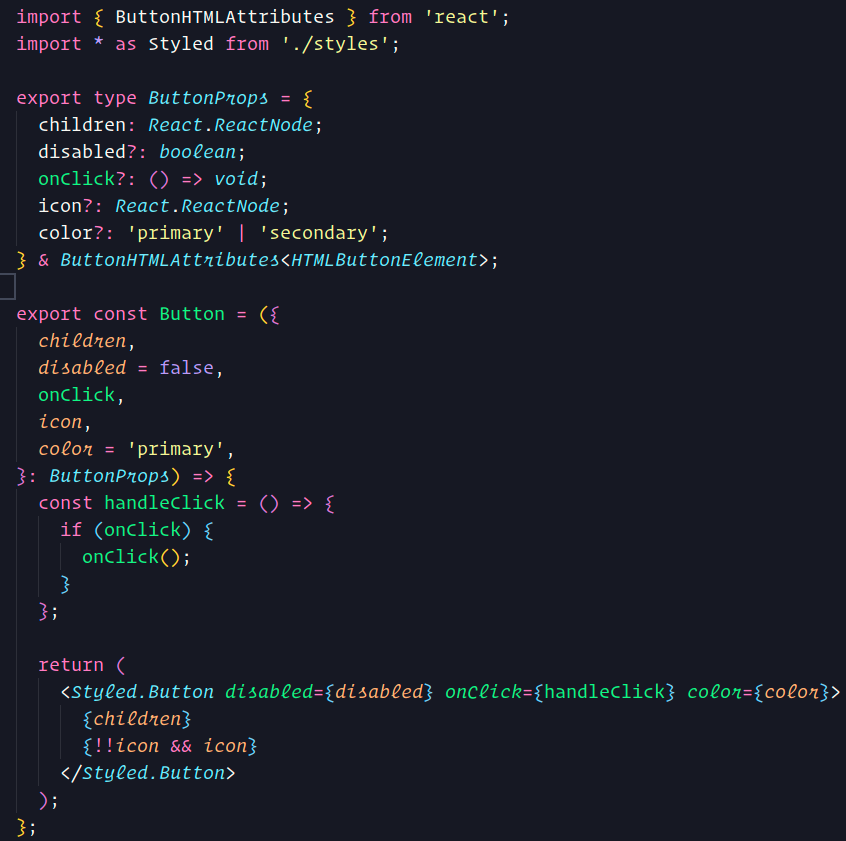Click the 'react' module string
The width and height of the screenshot is (846, 841).
(461, 17)
